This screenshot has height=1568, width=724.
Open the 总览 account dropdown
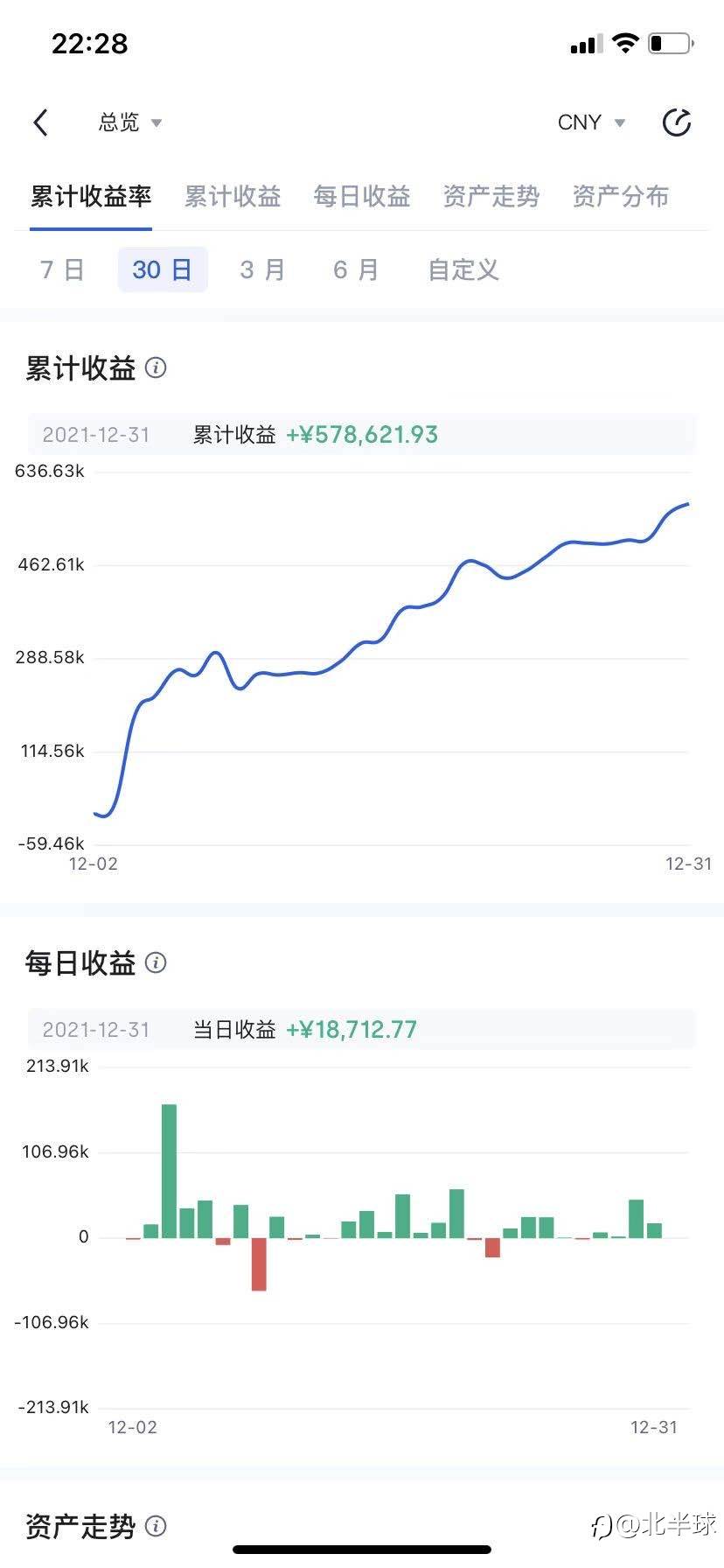tap(129, 122)
